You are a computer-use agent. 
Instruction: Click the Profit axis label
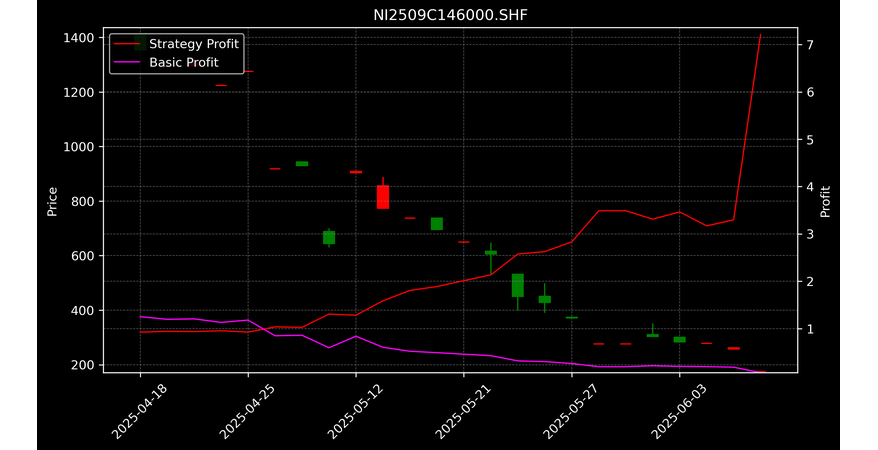(x=825, y=201)
